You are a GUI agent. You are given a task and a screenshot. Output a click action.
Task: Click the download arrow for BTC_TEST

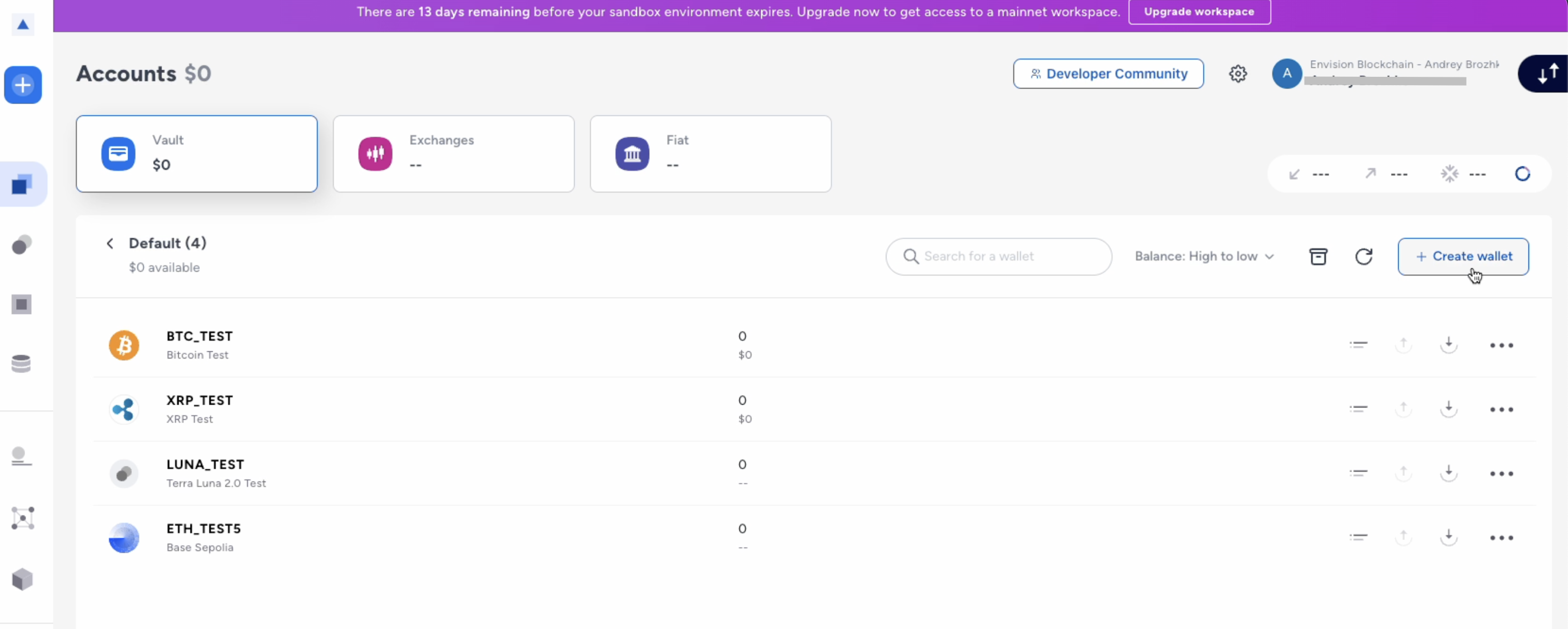pos(1449,345)
